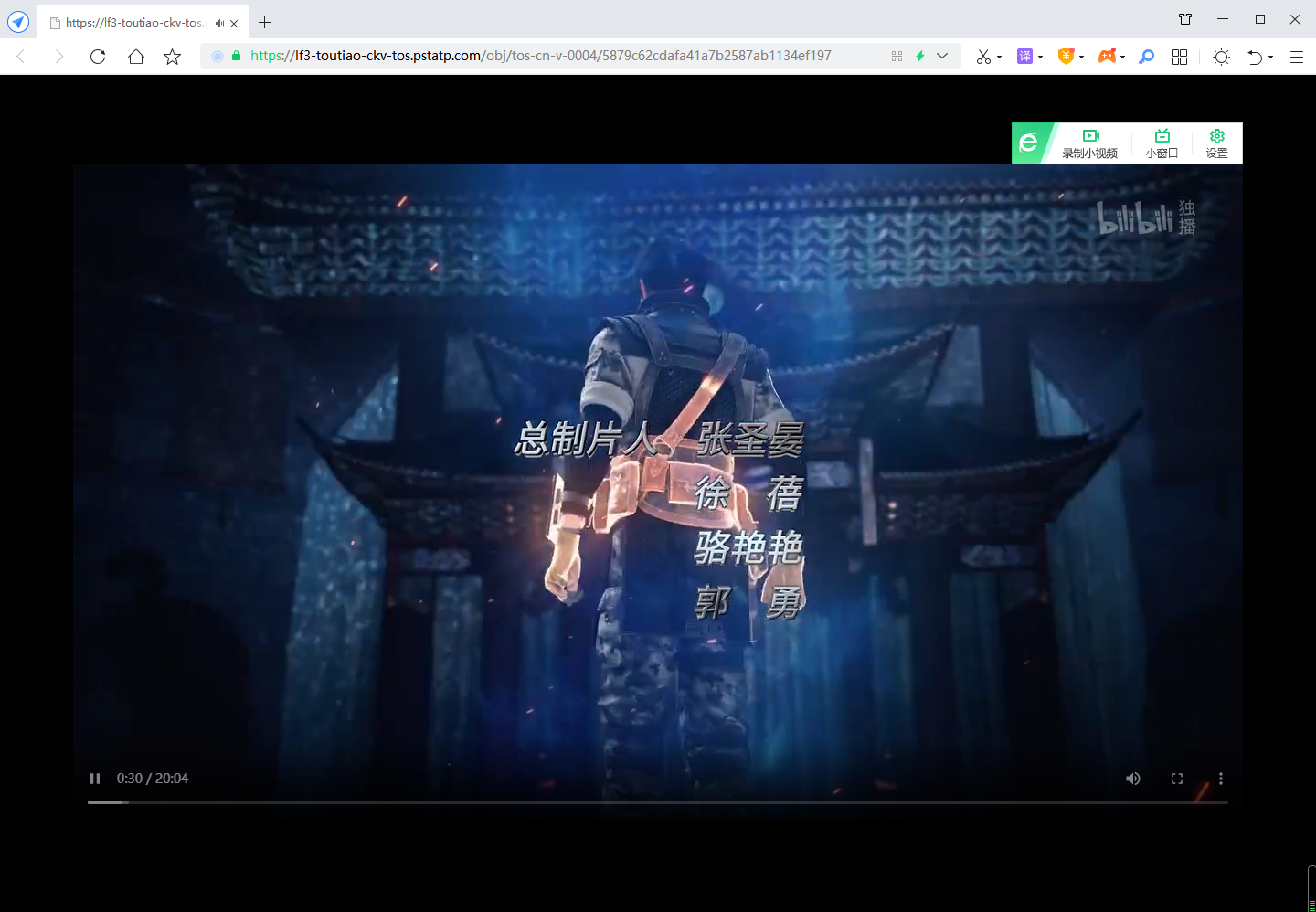The height and width of the screenshot is (912, 1316).
Task: Mute the video player volume
Action: pyautogui.click(x=1133, y=779)
